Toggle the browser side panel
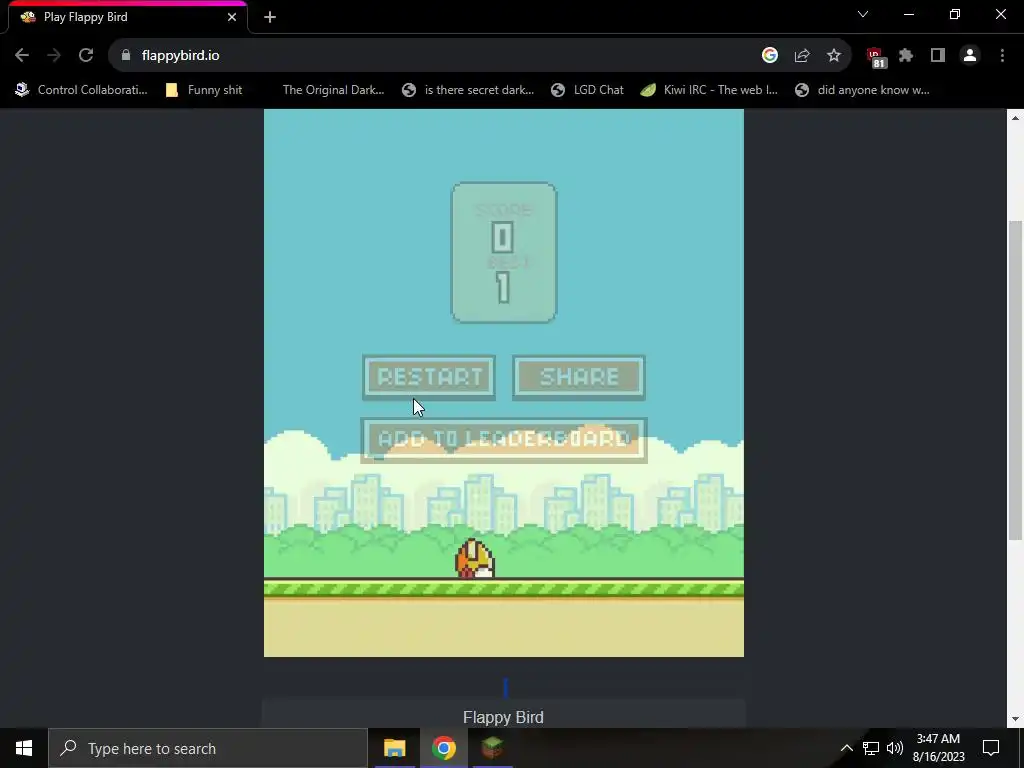Image resolution: width=1024 pixels, height=768 pixels. [x=938, y=56]
